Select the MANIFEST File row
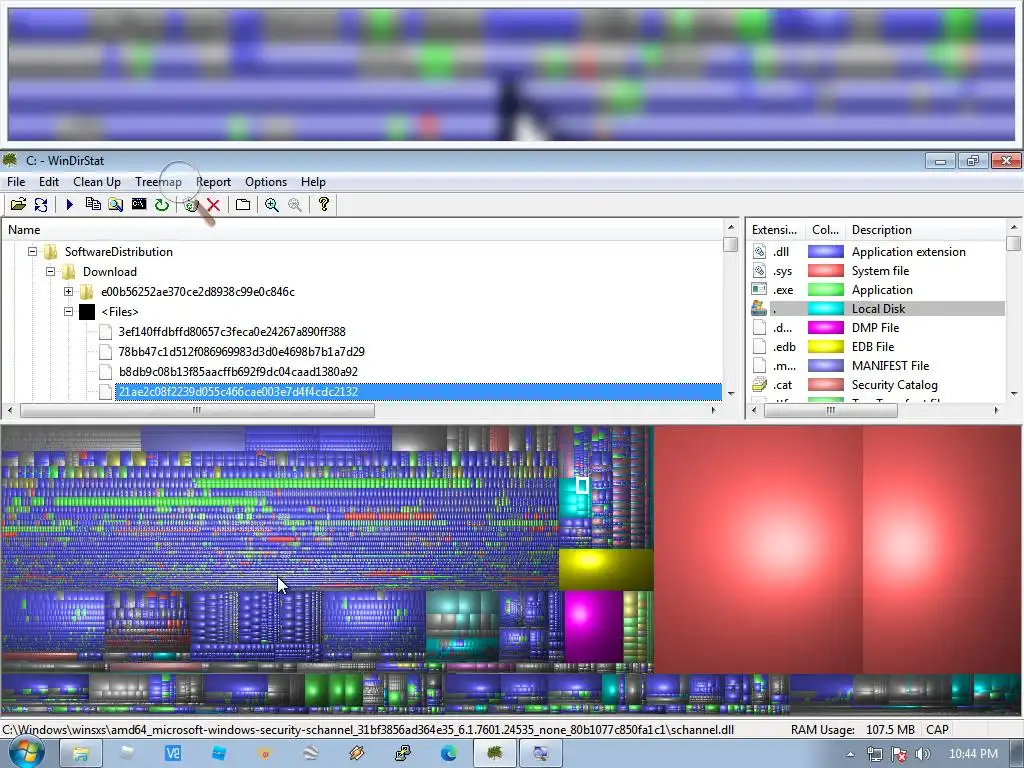1024x768 pixels. [x=877, y=366]
